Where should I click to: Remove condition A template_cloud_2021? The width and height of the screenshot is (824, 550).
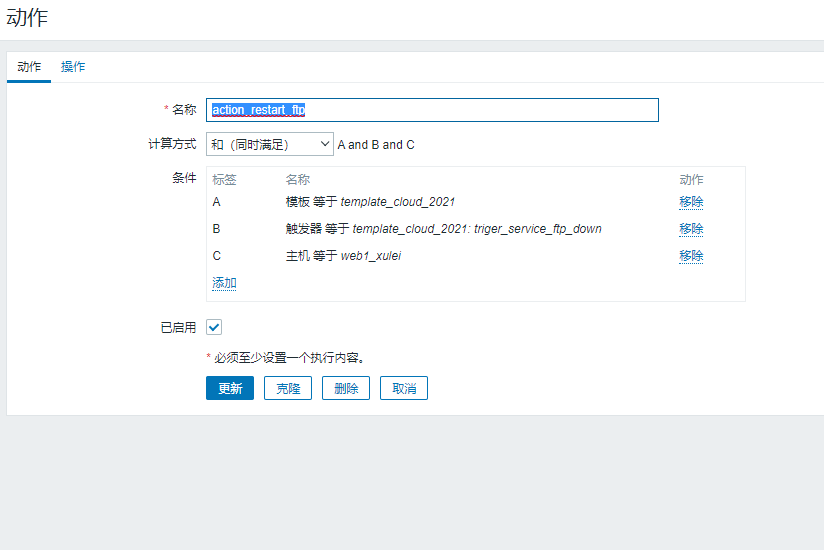[x=691, y=202]
